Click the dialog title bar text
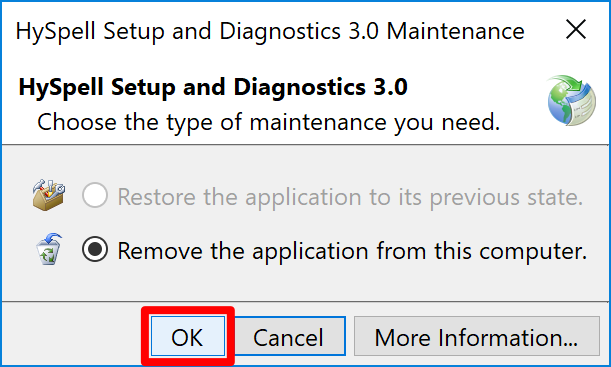The height and width of the screenshot is (367, 611). tap(270, 31)
